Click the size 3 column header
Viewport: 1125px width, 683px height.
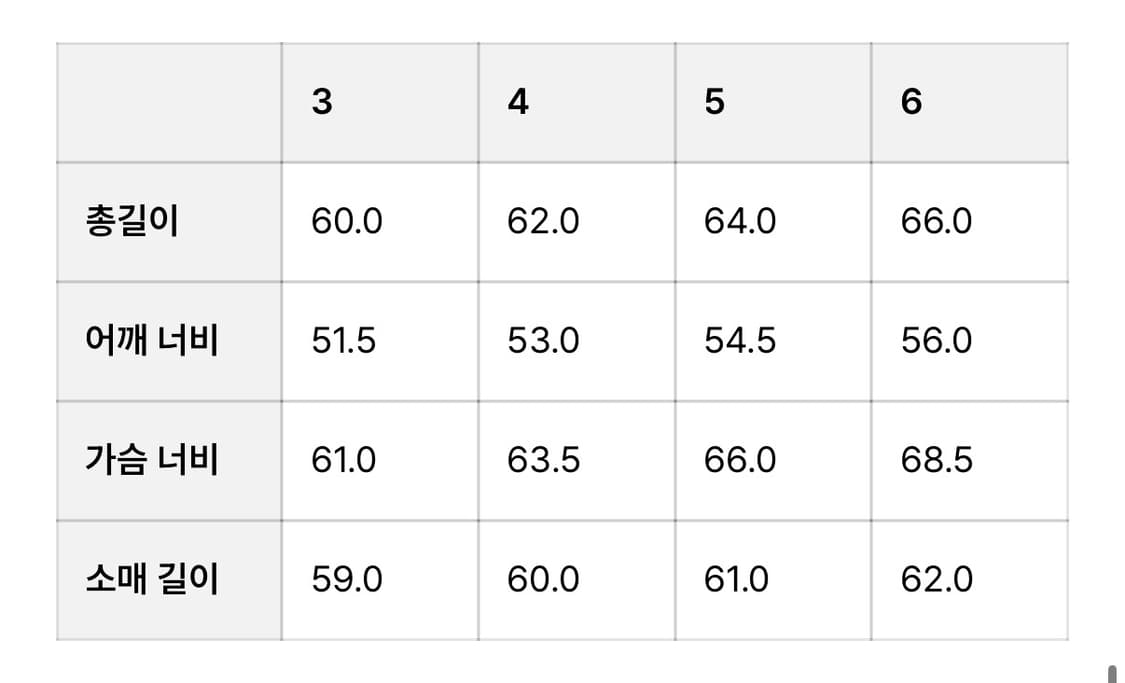click(x=322, y=102)
